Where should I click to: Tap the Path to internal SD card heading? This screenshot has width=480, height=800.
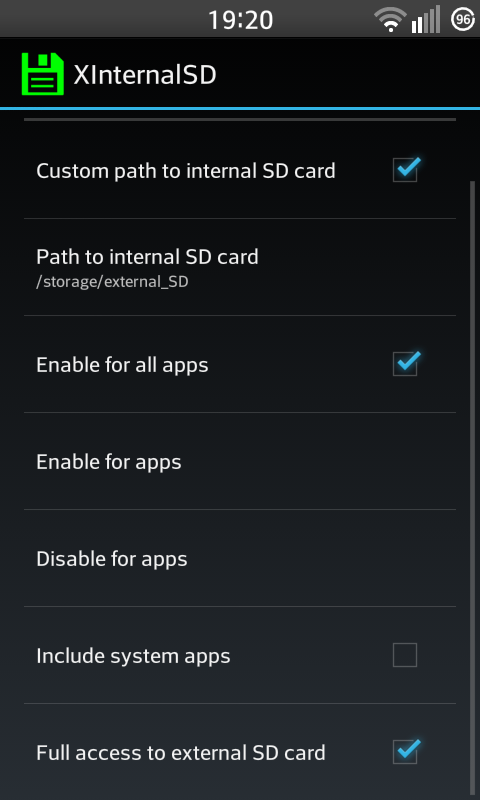(147, 257)
